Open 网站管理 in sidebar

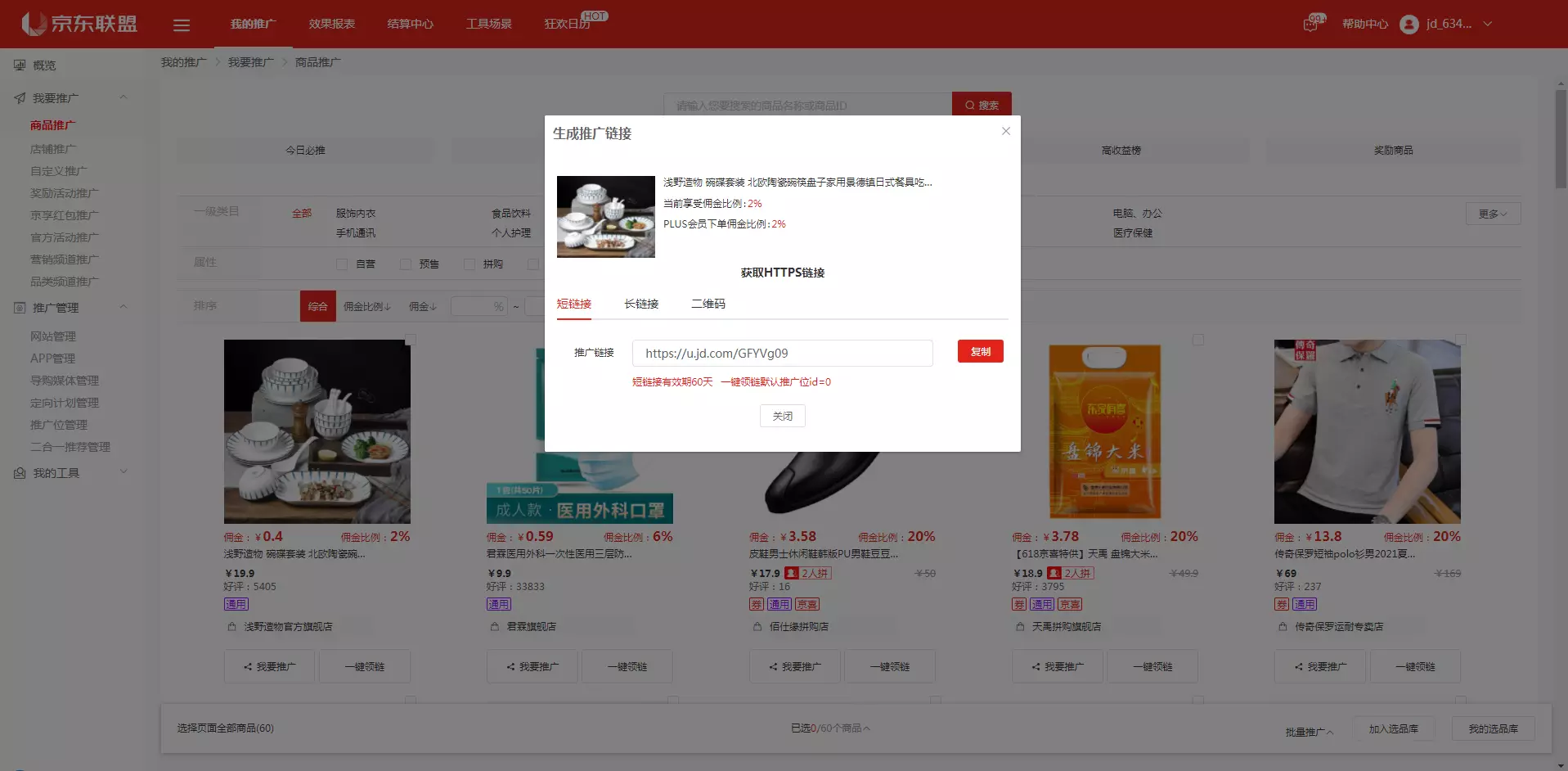click(53, 336)
